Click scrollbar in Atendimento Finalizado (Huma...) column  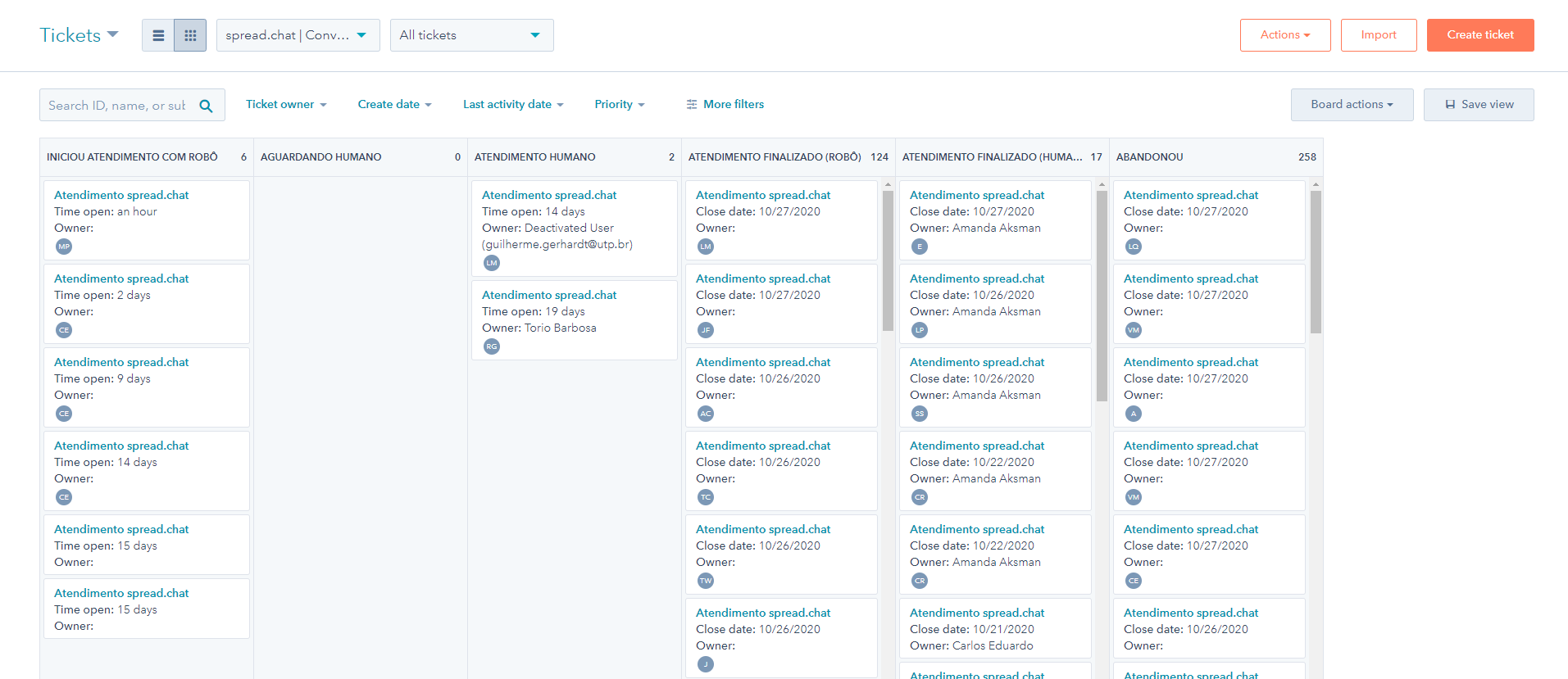click(1102, 296)
